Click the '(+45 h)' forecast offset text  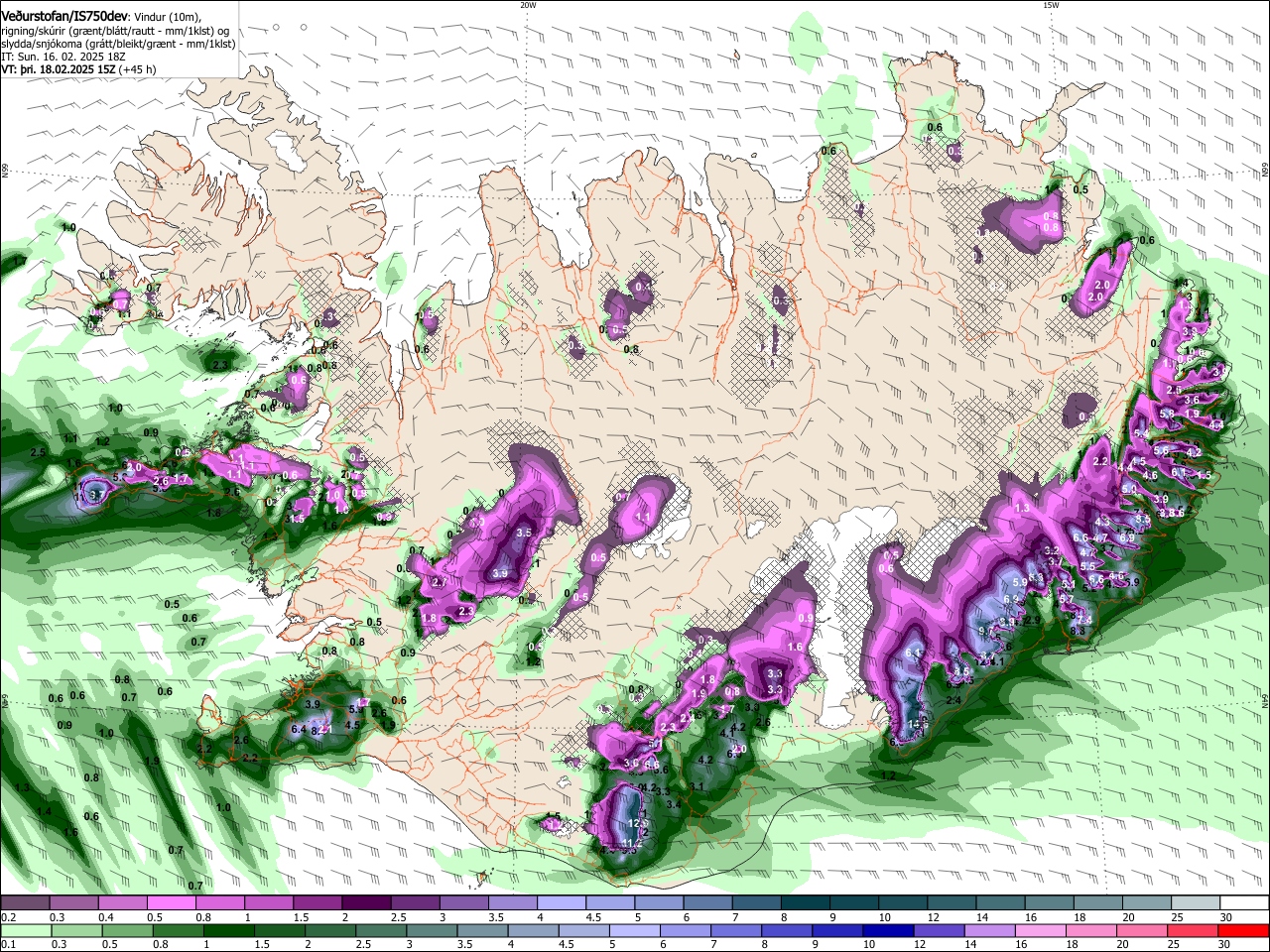(137, 69)
